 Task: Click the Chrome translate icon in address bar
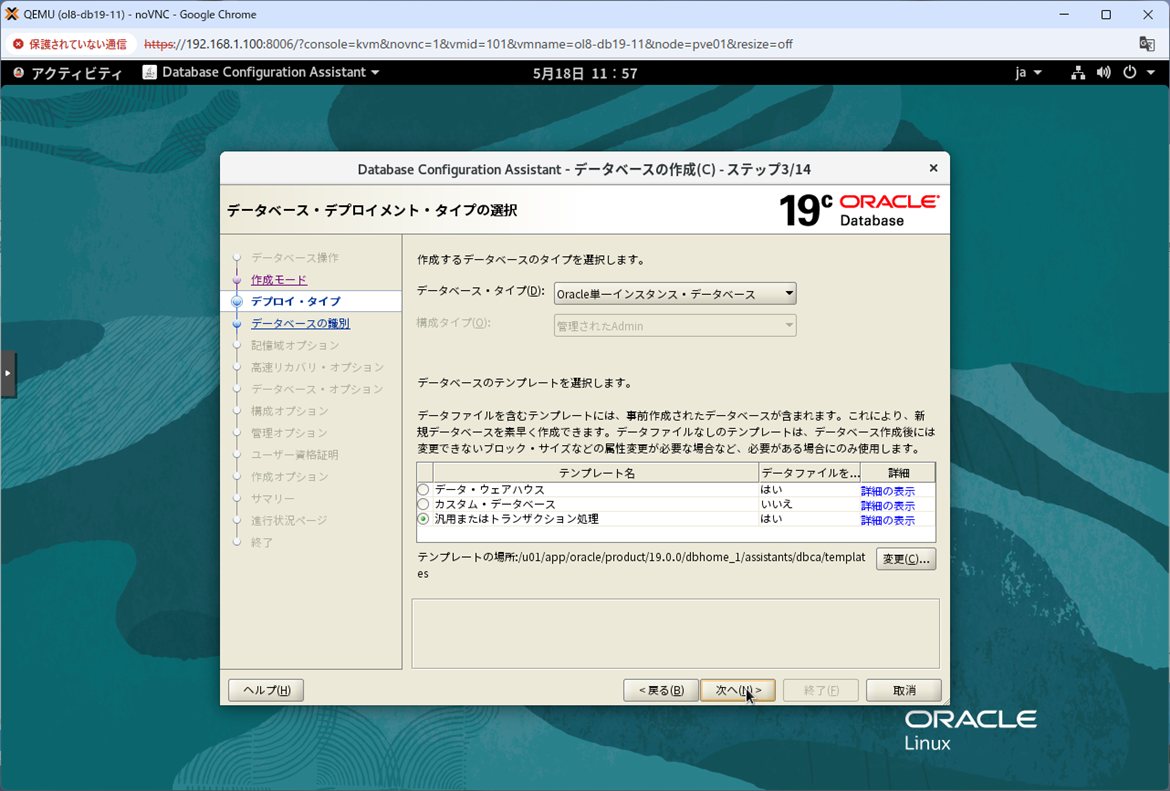1147,43
